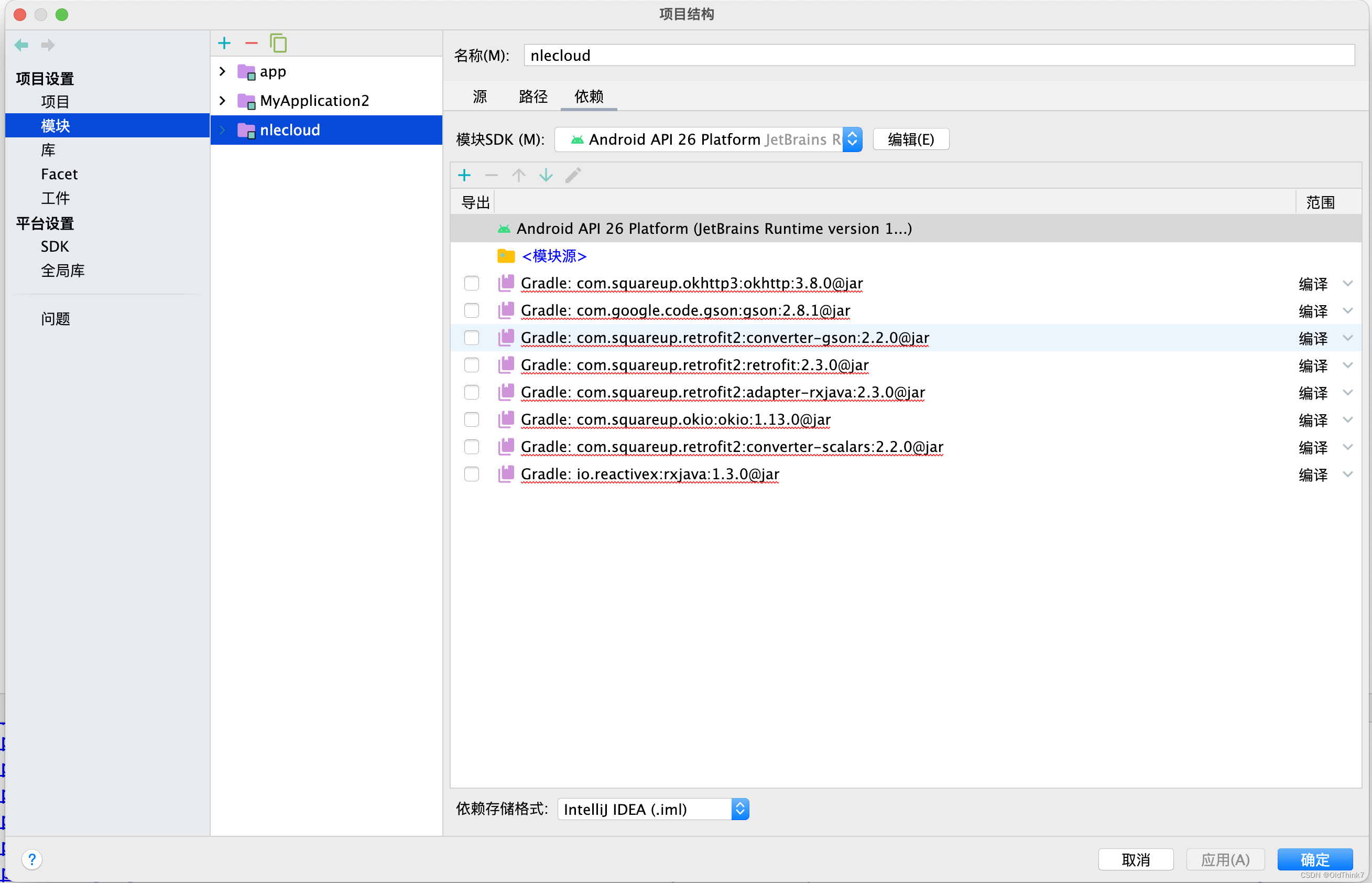The image size is (1372, 883).
Task: Check export box for gson:2.8.1
Action: pyautogui.click(x=471, y=310)
